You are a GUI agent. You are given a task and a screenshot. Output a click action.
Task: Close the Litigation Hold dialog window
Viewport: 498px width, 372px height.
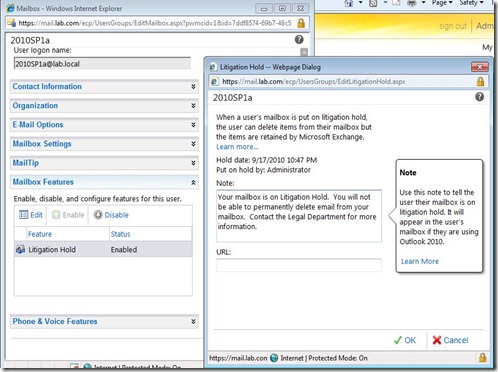coord(480,67)
